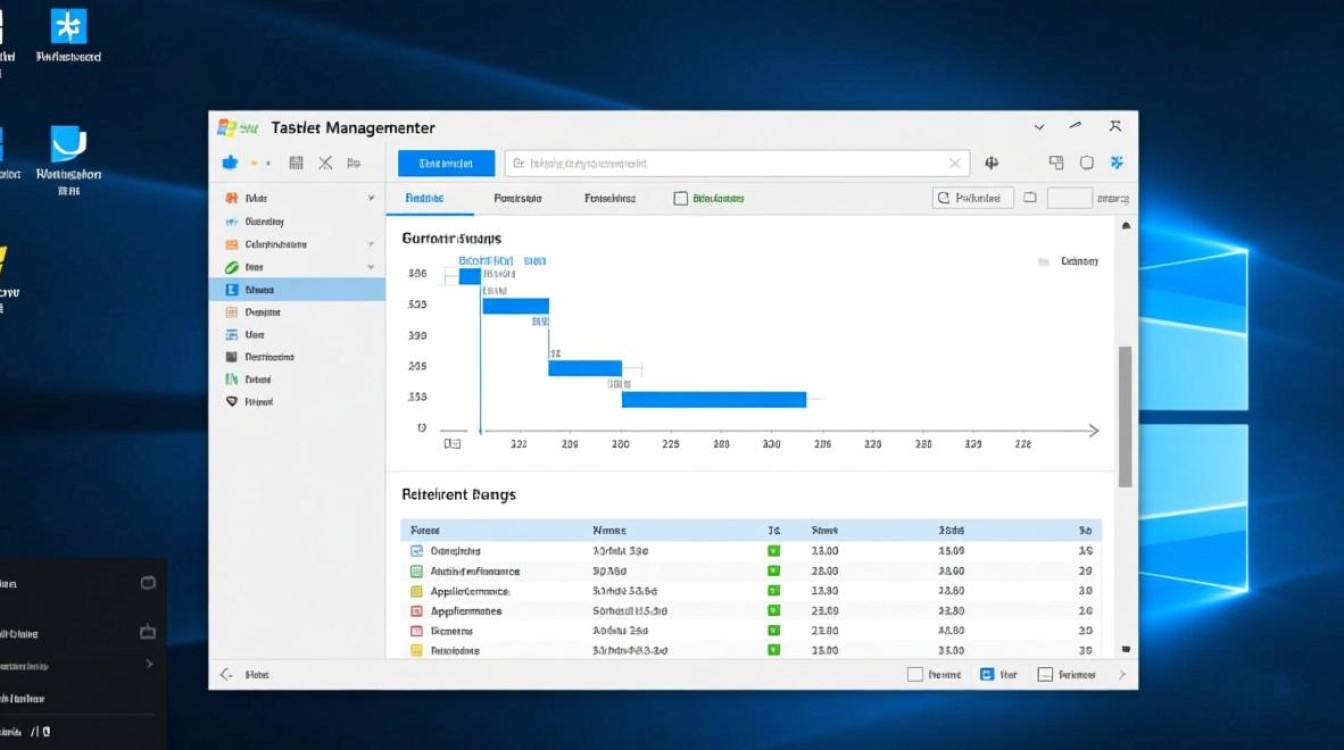The width and height of the screenshot is (1344, 750).
Task: Click the back arrow in the bottom bar
Action: pos(226,675)
